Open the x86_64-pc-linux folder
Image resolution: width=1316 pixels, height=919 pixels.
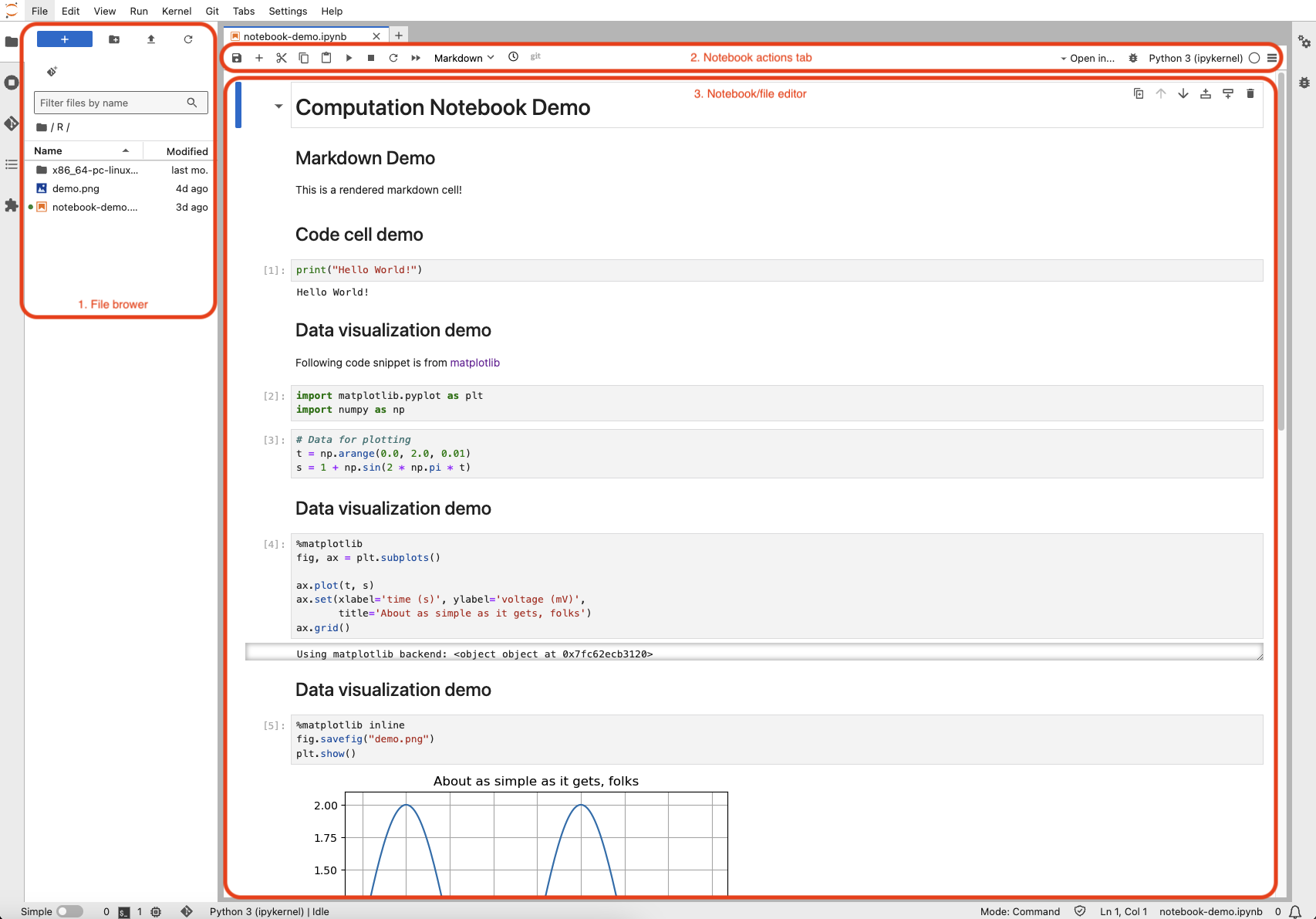[x=120, y=170]
